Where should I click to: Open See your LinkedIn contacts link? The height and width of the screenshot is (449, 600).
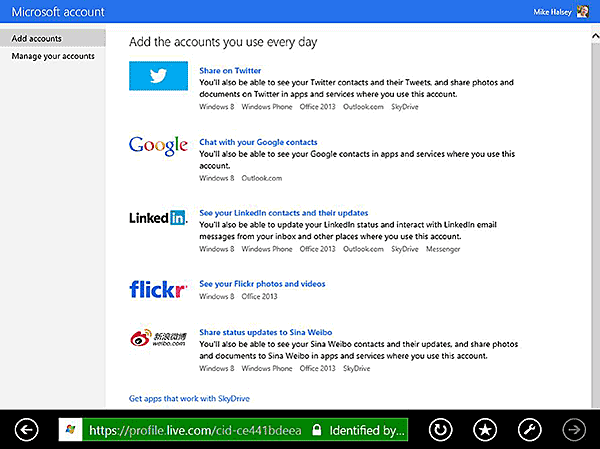point(284,213)
